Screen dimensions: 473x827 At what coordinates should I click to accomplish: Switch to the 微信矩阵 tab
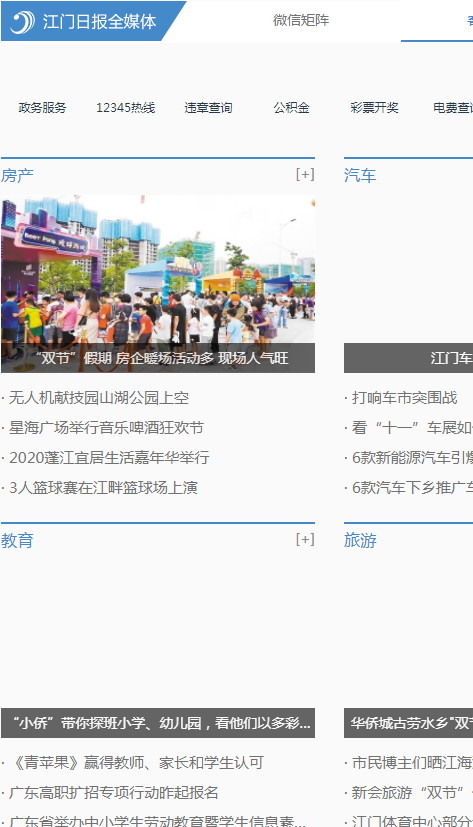tap(301, 21)
